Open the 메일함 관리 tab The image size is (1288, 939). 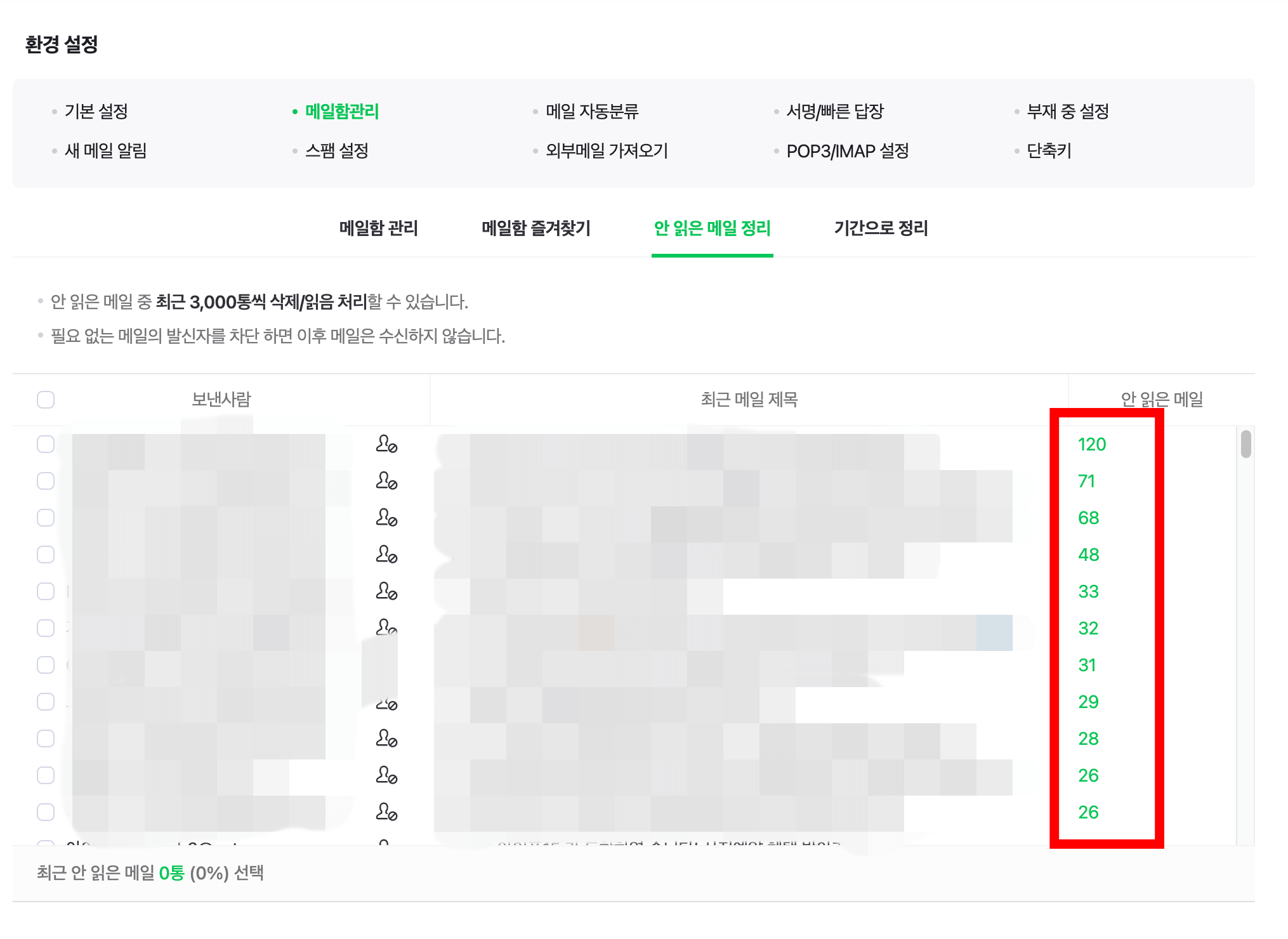(379, 228)
